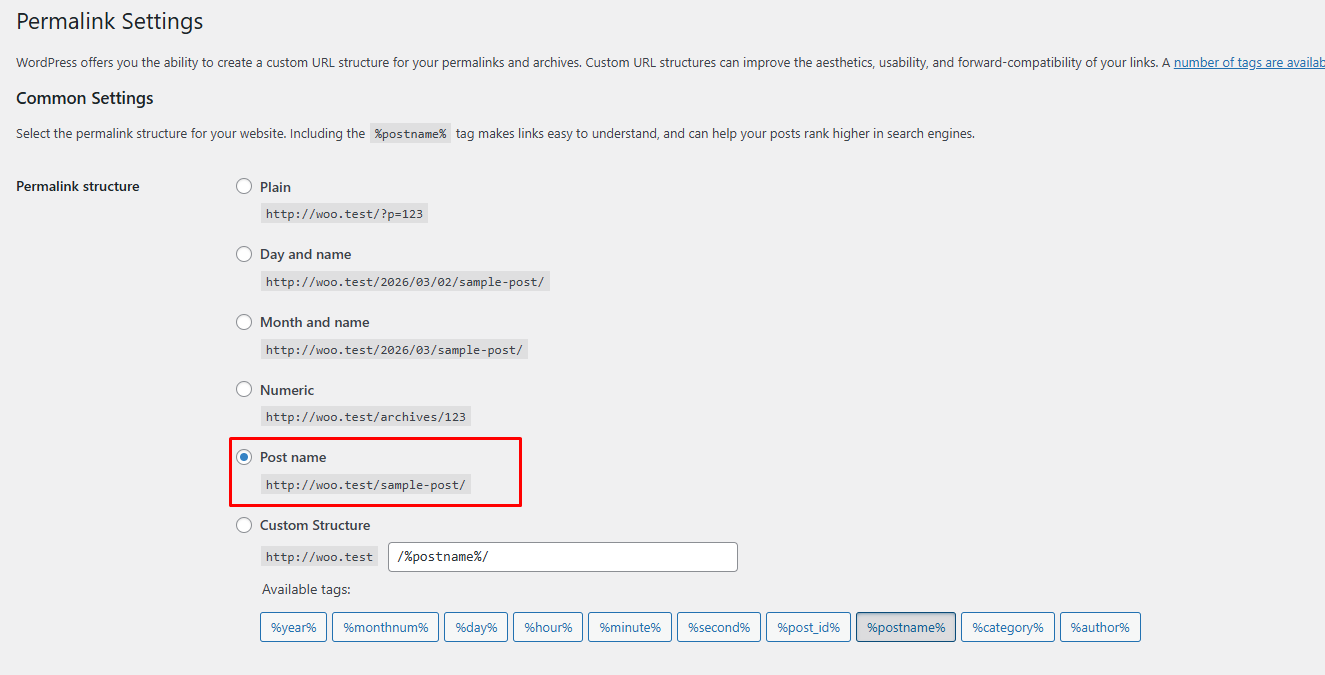
Task: Click the http://woo.test/sample-post/ example URL
Action: point(366,485)
